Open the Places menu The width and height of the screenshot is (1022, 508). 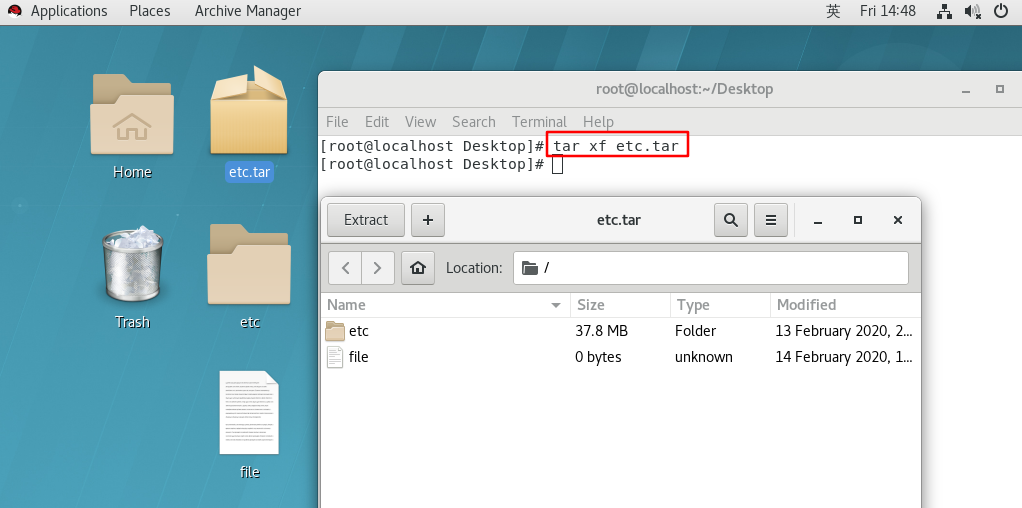tap(150, 11)
